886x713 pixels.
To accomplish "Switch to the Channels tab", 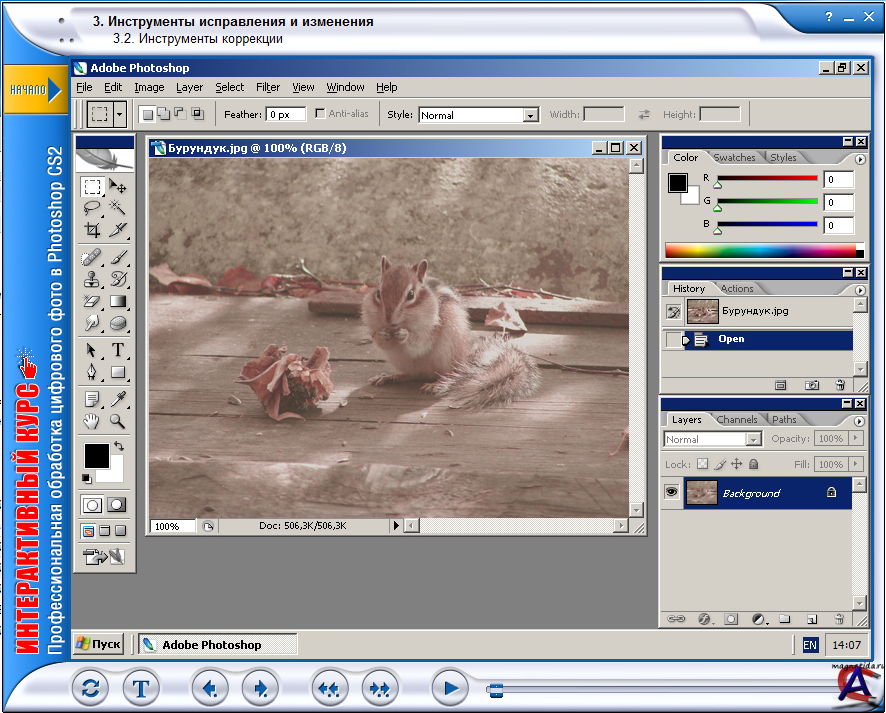I will click(737, 420).
